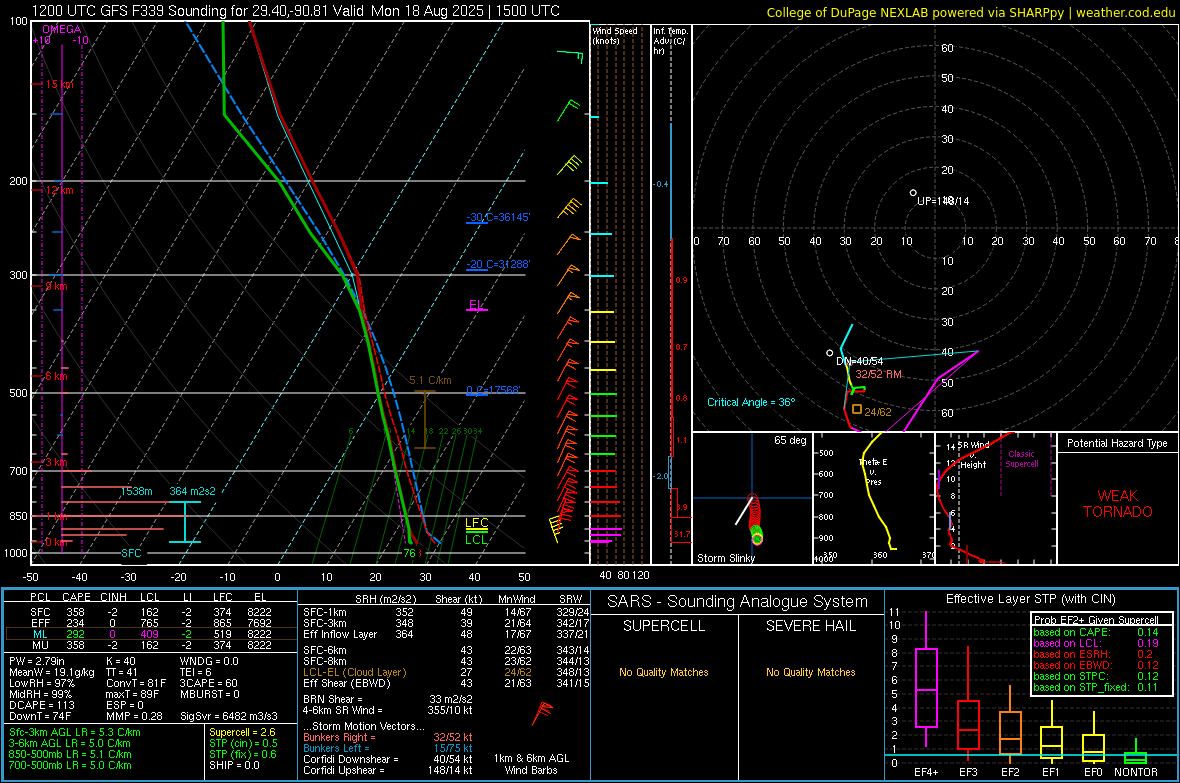Click the Storm Slinky label

[x=725, y=558]
